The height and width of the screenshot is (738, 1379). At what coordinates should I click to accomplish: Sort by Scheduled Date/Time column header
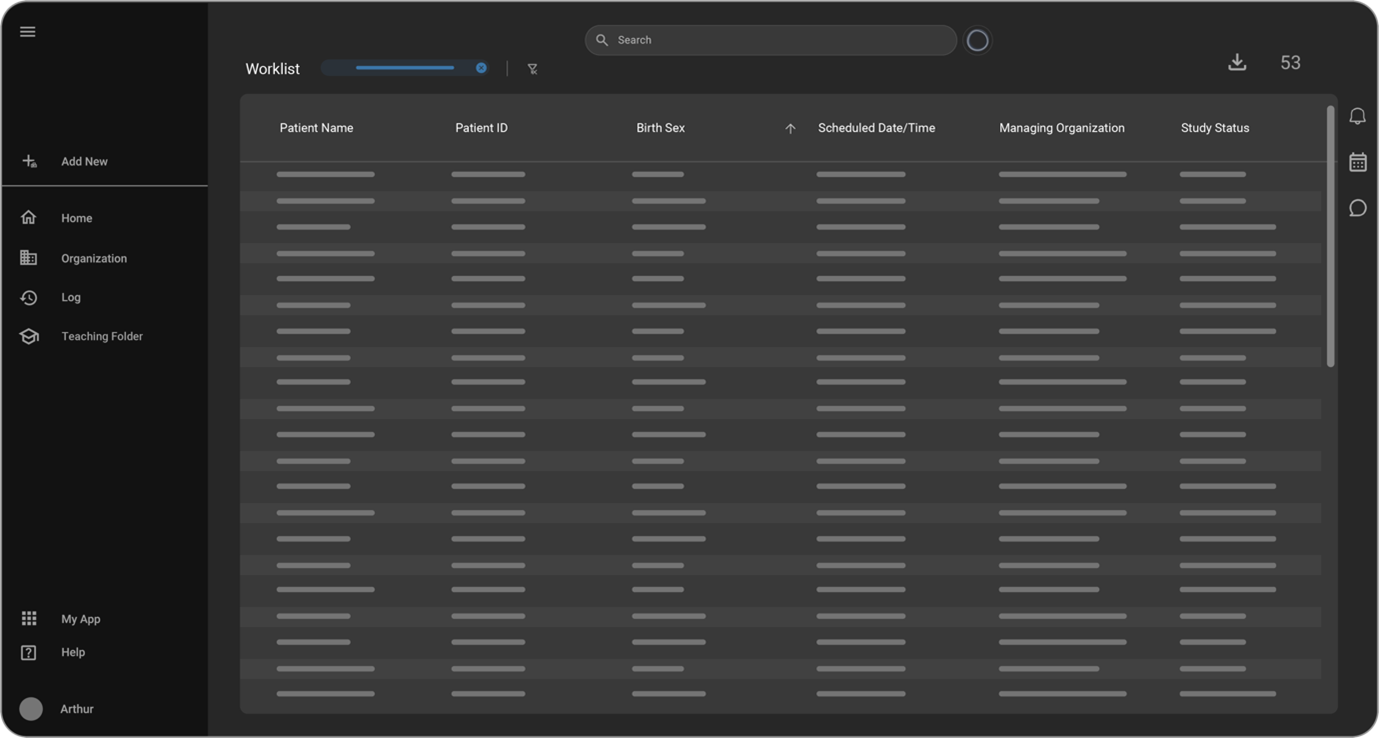(x=876, y=128)
